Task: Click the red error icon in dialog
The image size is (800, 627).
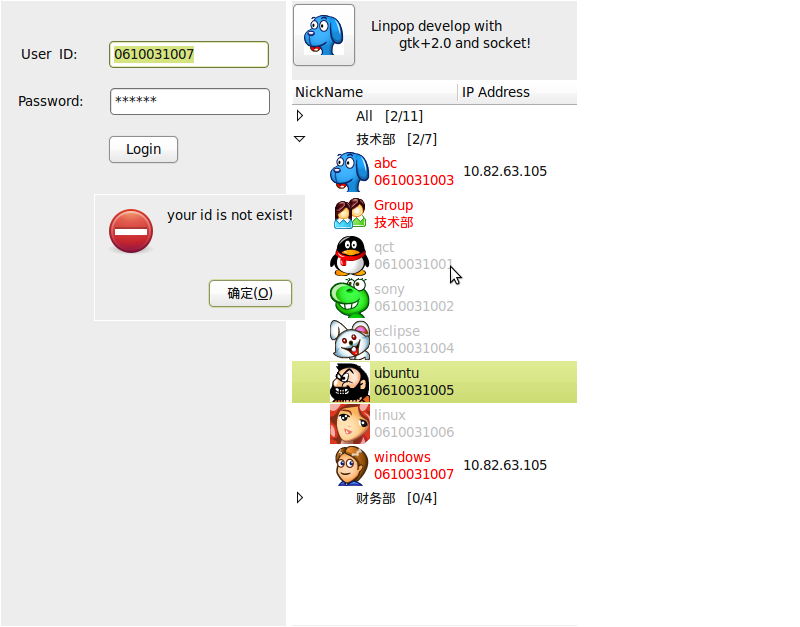Action: [x=131, y=231]
